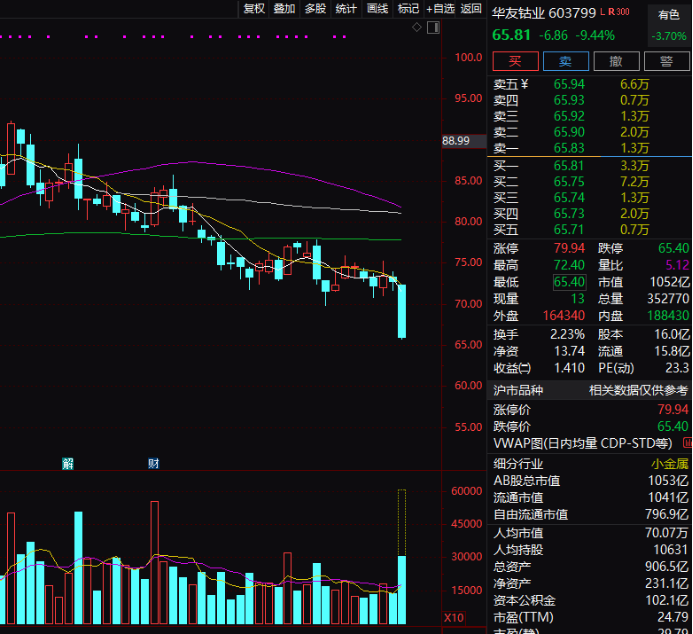Open the 有色 sector box

pos(669,25)
